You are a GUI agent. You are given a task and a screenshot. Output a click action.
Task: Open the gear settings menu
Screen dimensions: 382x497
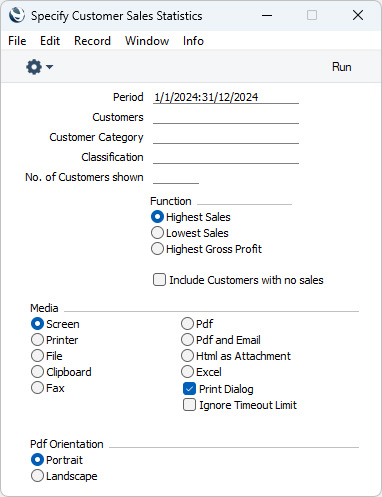point(34,67)
